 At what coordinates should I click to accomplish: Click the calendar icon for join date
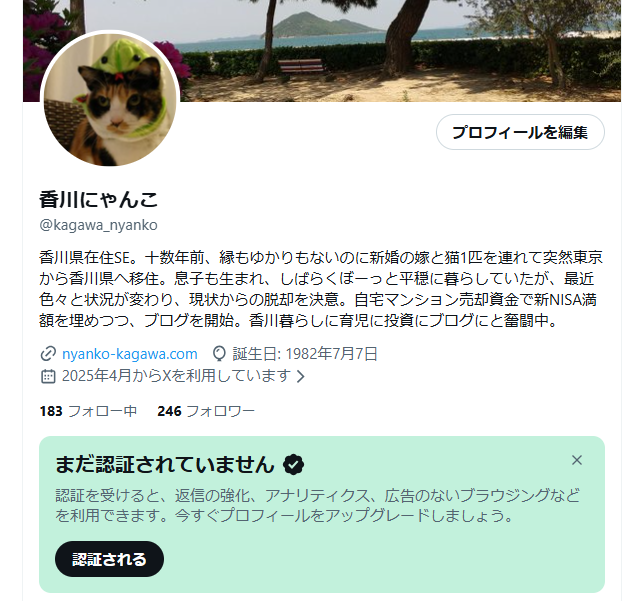(x=48, y=376)
